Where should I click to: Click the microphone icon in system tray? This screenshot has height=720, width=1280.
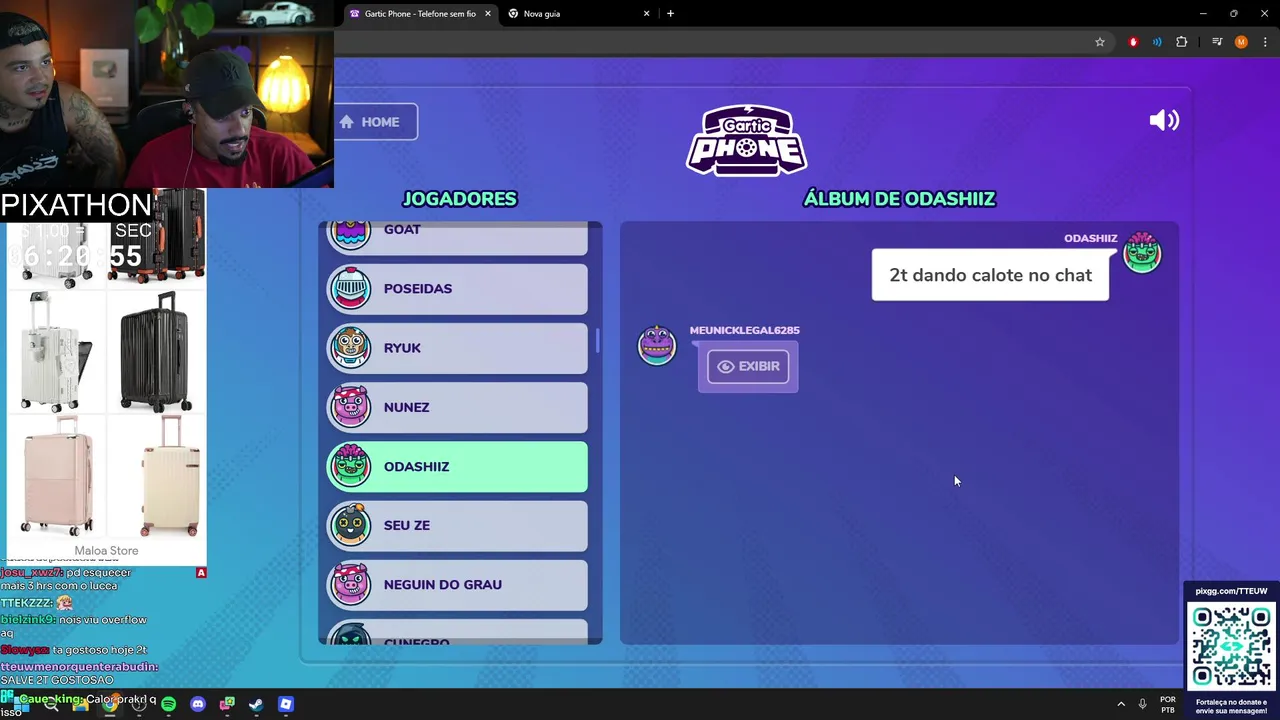pos(1143,704)
